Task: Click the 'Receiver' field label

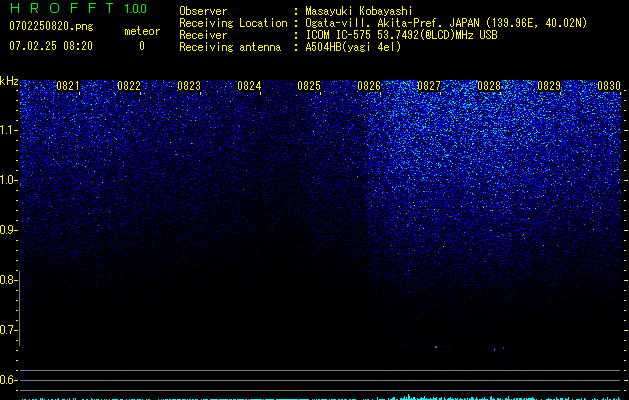Action: click(203, 35)
